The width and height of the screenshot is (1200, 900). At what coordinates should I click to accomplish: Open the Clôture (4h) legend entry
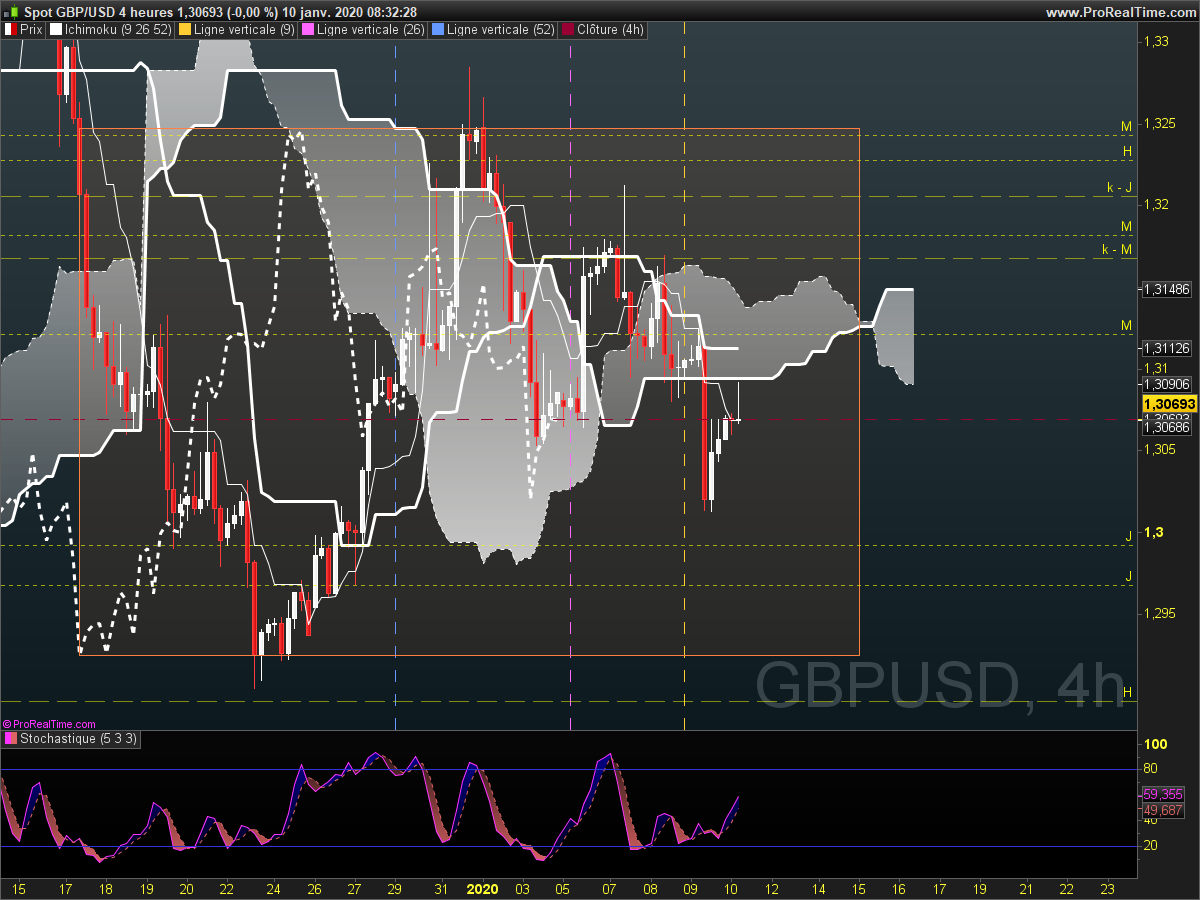[603, 30]
